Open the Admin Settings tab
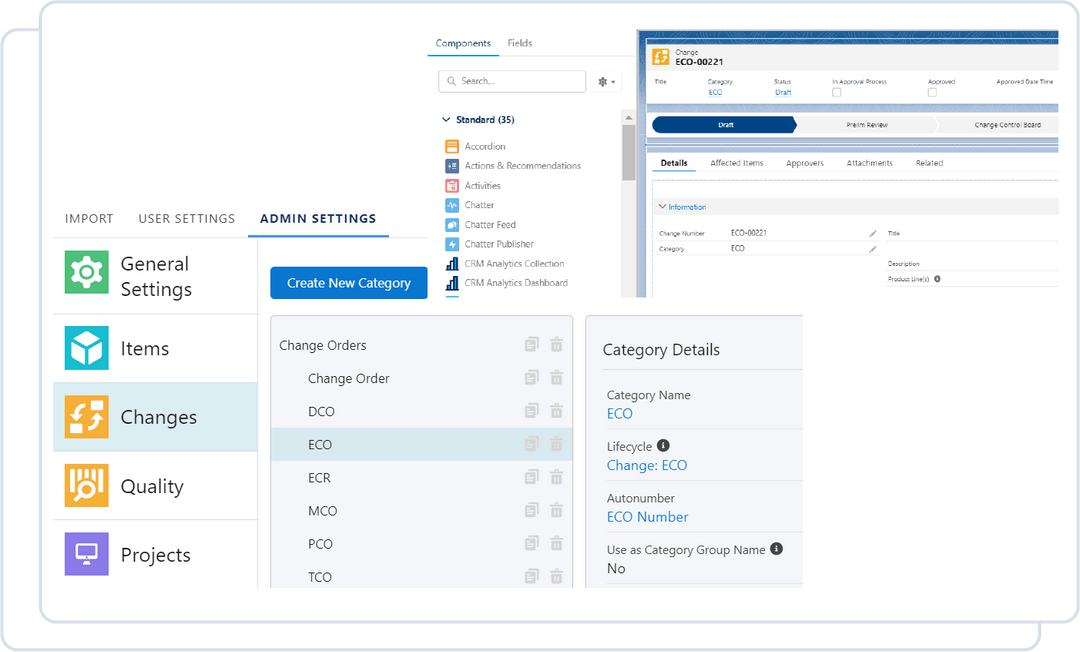 coord(318,218)
